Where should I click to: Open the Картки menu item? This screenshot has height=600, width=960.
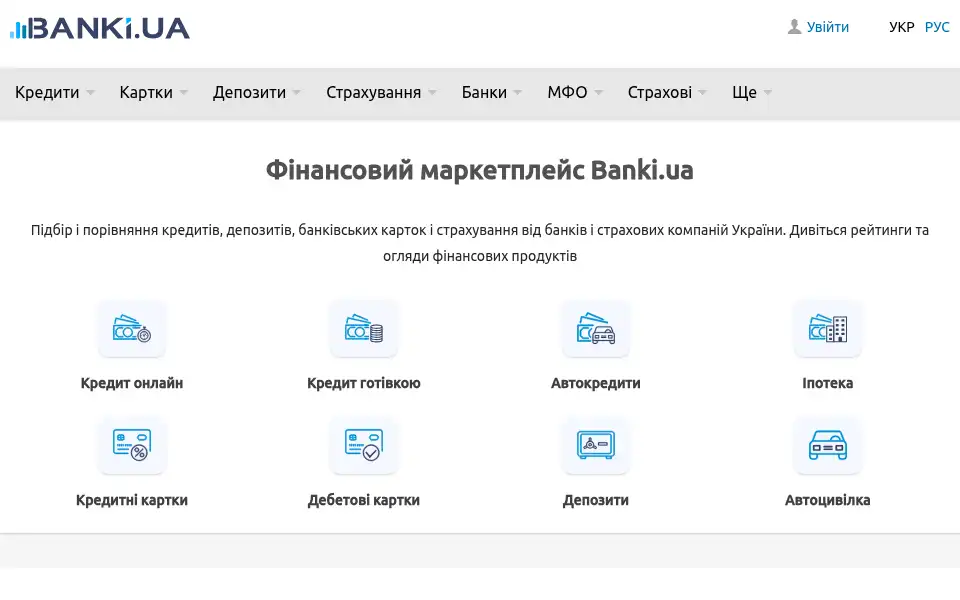tap(146, 92)
